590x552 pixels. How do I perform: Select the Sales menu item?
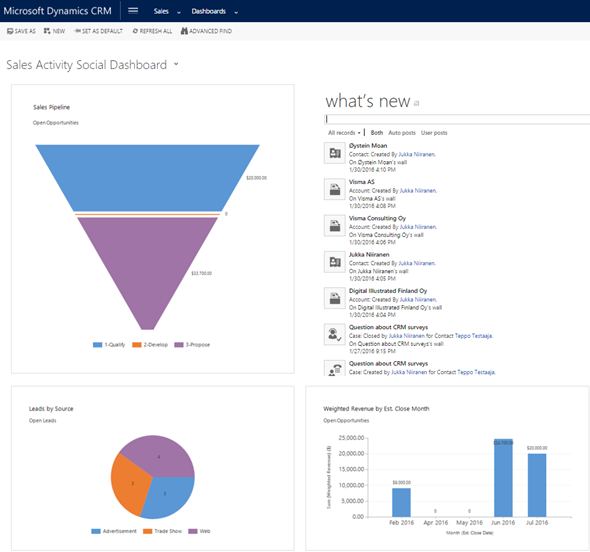click(161, 11)
